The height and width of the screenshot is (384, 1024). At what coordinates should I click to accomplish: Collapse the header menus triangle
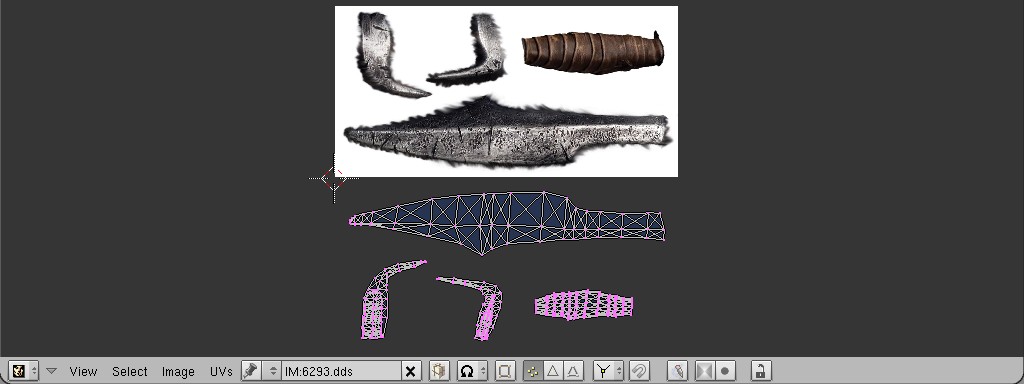[x=51, y=371]
